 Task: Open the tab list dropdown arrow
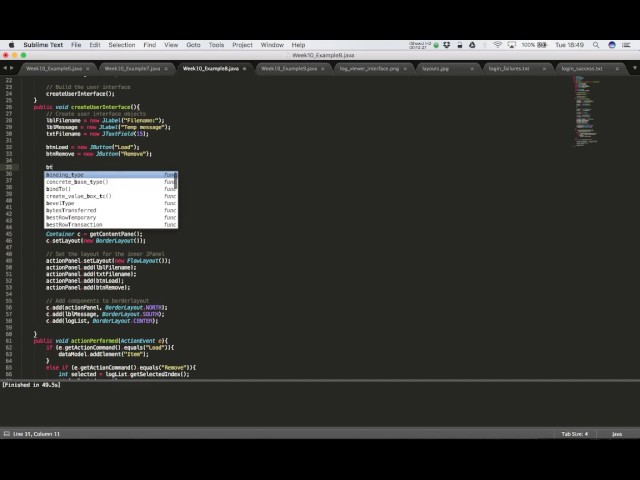pyautogui.click(x=635, y=68)
